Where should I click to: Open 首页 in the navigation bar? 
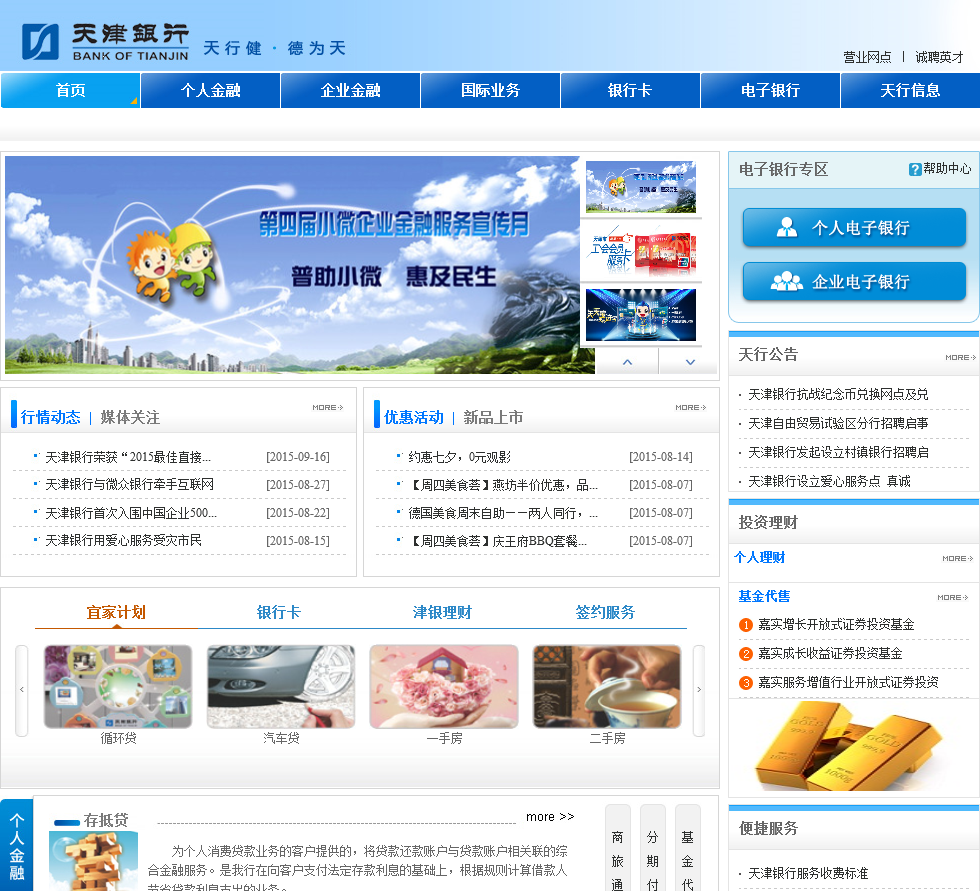[70, 91]
